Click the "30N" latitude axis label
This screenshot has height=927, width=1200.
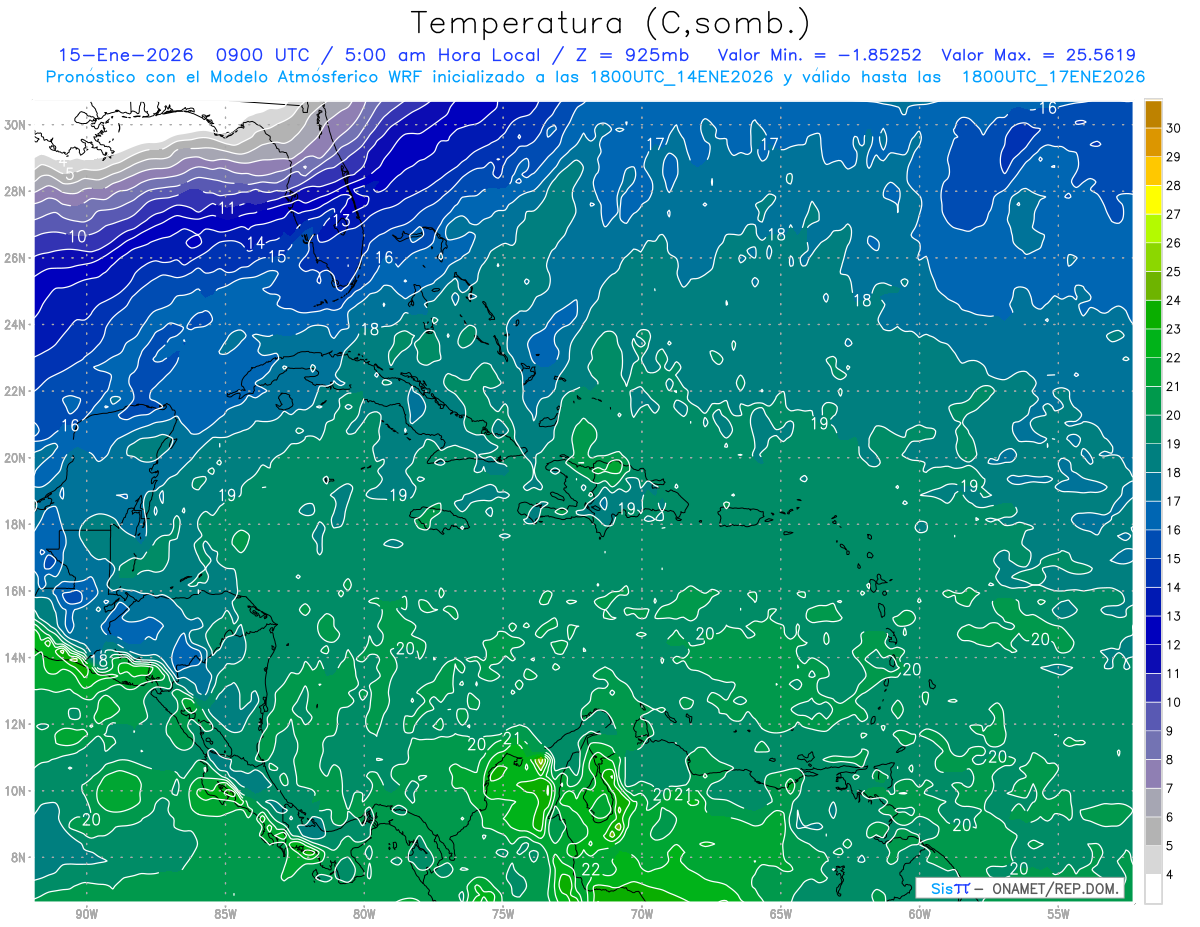tap(15, 124)
